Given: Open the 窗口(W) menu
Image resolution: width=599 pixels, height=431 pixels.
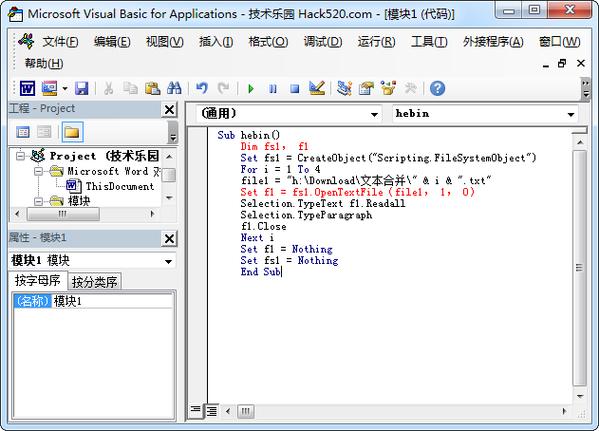Looking at the screenshot, I should 559,41.
